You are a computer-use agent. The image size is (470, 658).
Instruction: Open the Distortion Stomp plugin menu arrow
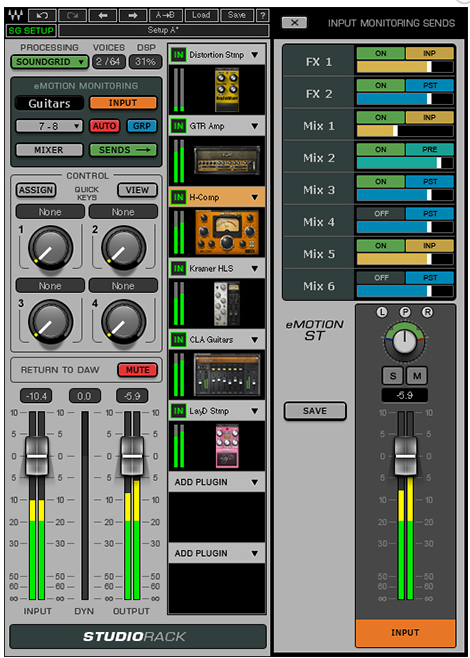(255, 55)
